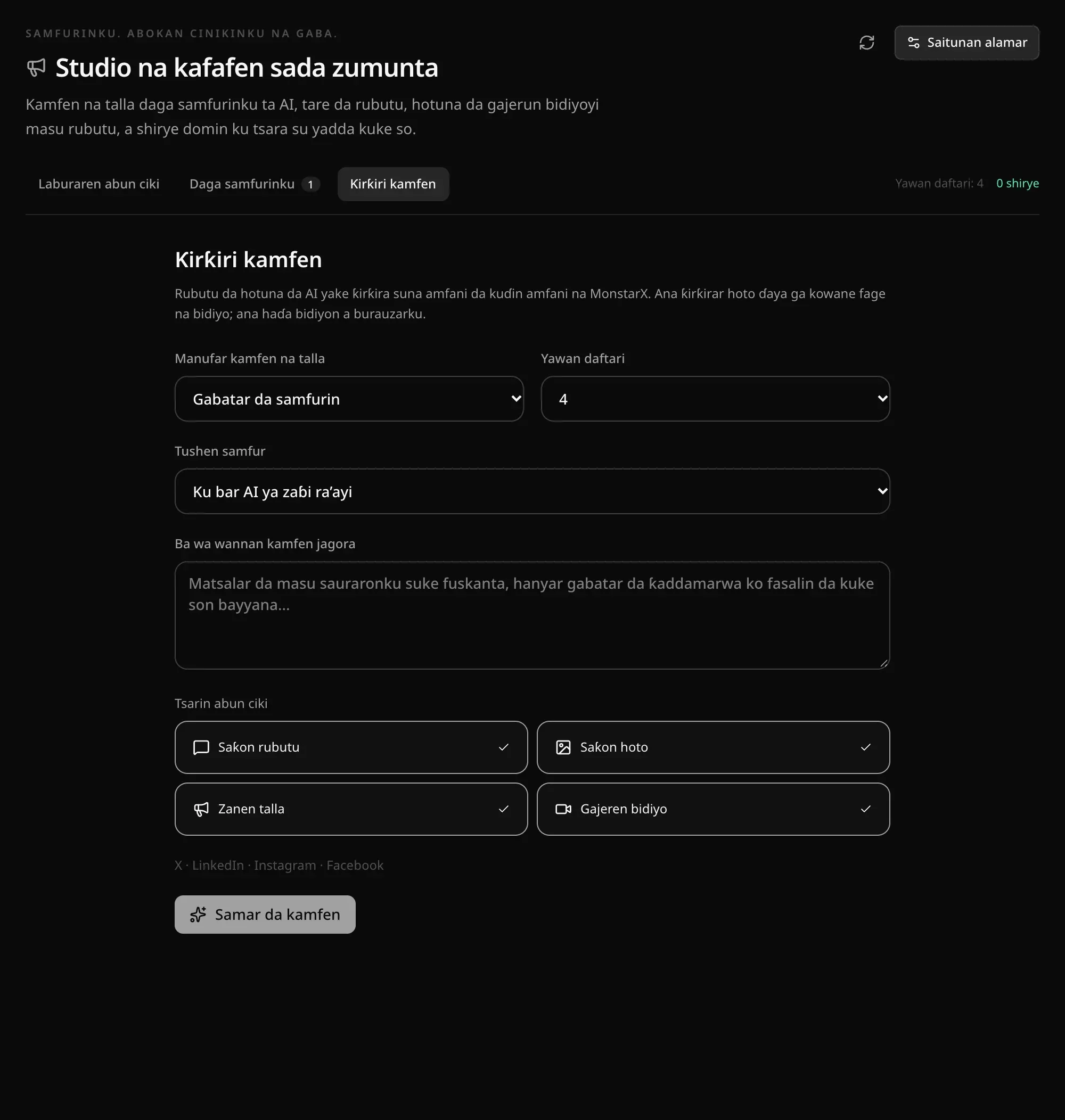Click the sparkle icon on Samar da kamfen
Viewport: 1065px width, 1120px height.
198,915
